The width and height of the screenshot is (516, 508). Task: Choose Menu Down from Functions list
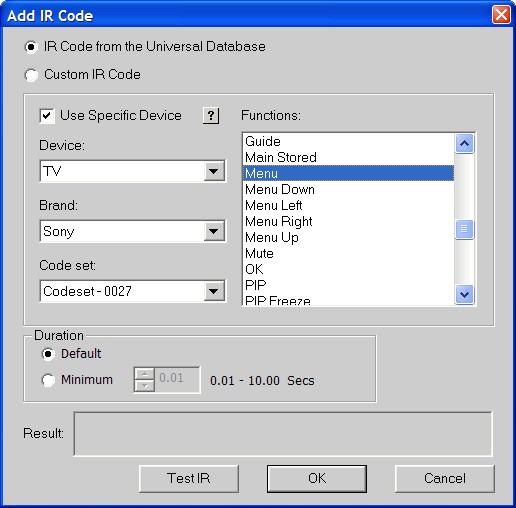coord(348,189)
